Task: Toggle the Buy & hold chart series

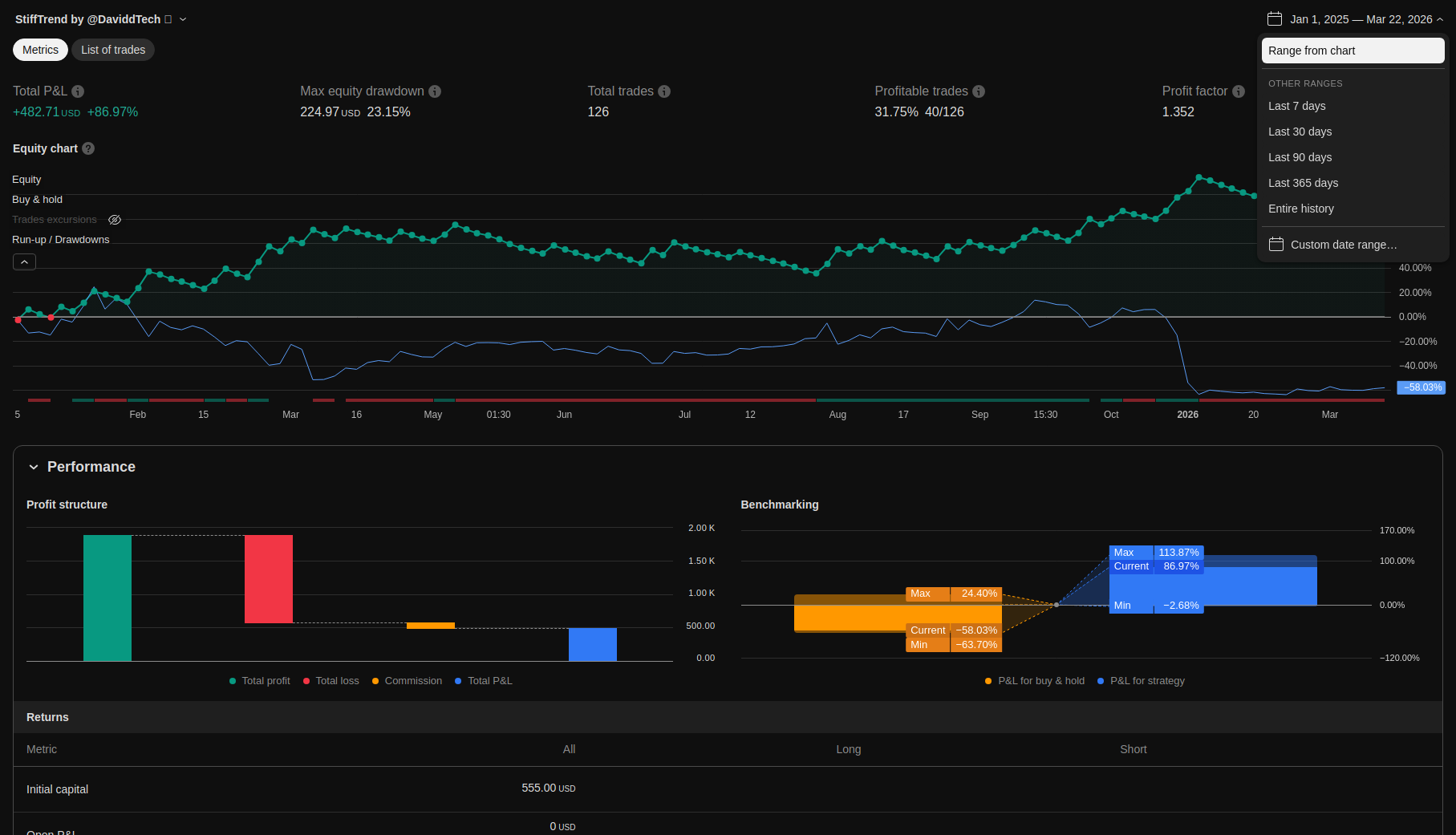Action: pyautogui.click(x=37, y=200)
